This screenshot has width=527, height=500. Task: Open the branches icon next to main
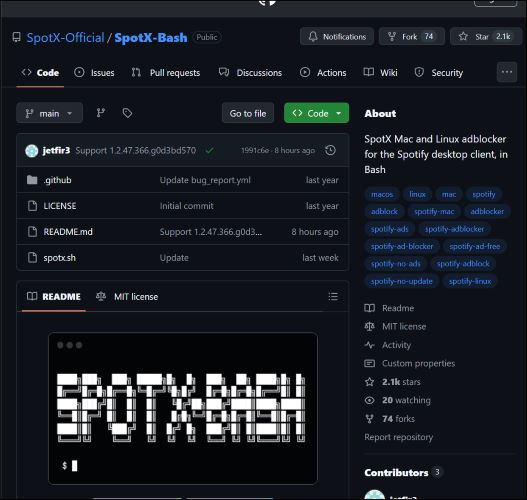pos(101,113)
